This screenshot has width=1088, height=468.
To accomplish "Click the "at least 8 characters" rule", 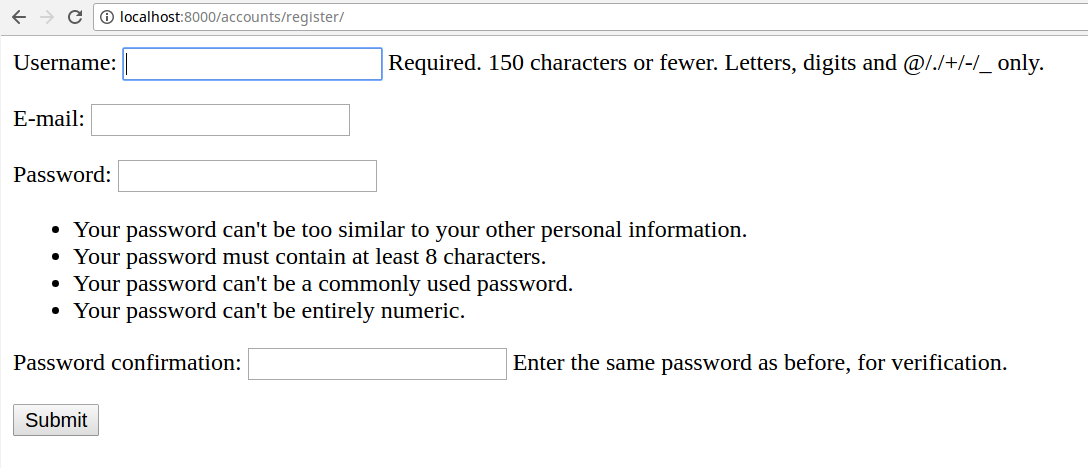I will tap(310, 257).
